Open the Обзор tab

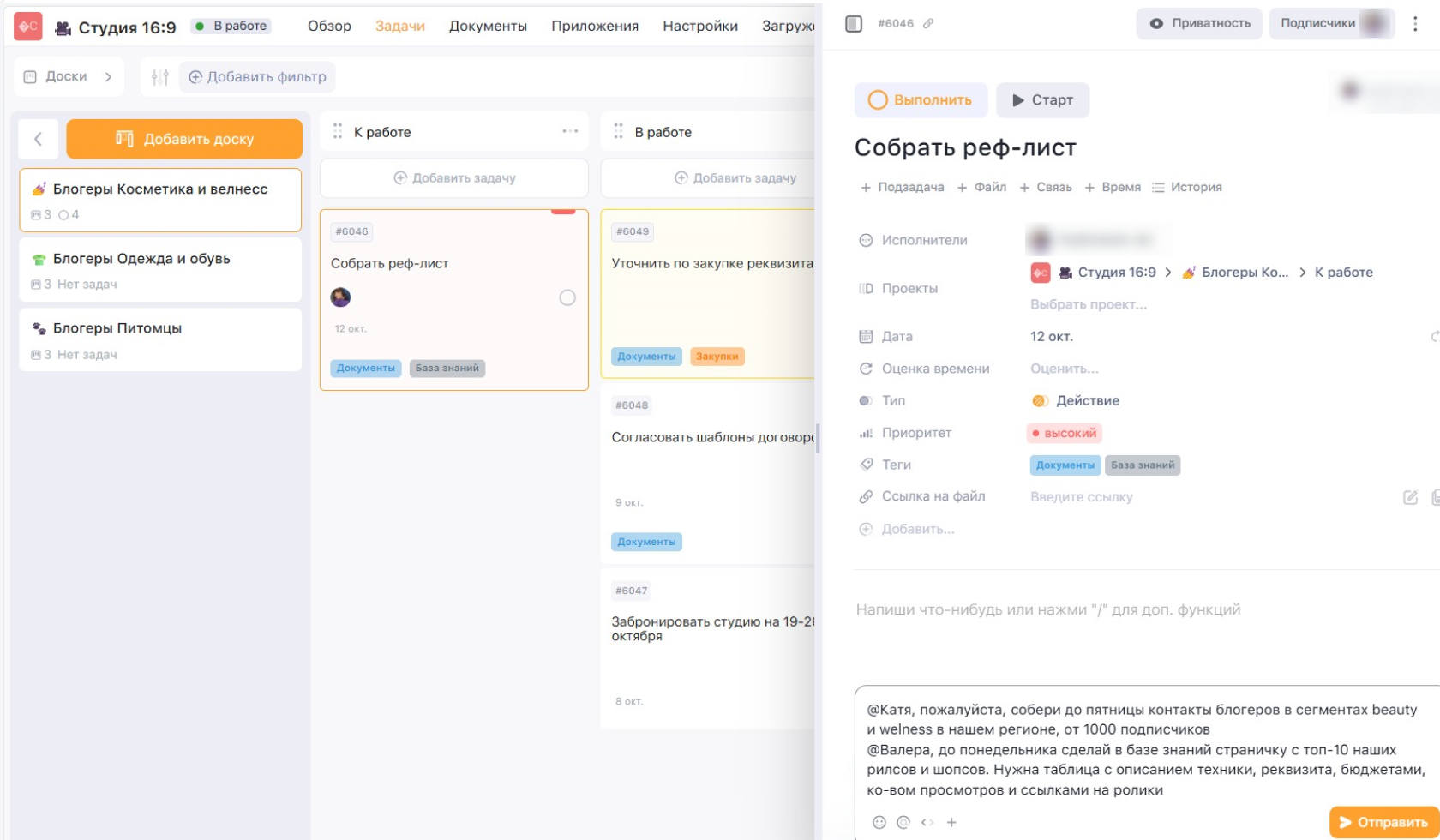tap(329, 27)
